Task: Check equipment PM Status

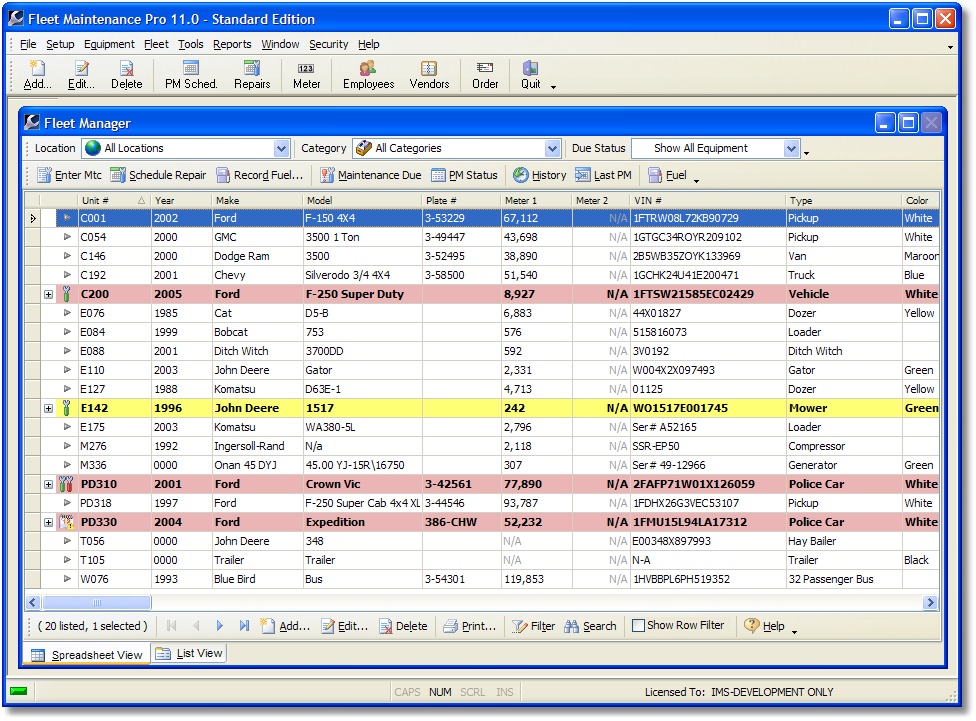Action: pyautogui.click(x=464, y=174)
